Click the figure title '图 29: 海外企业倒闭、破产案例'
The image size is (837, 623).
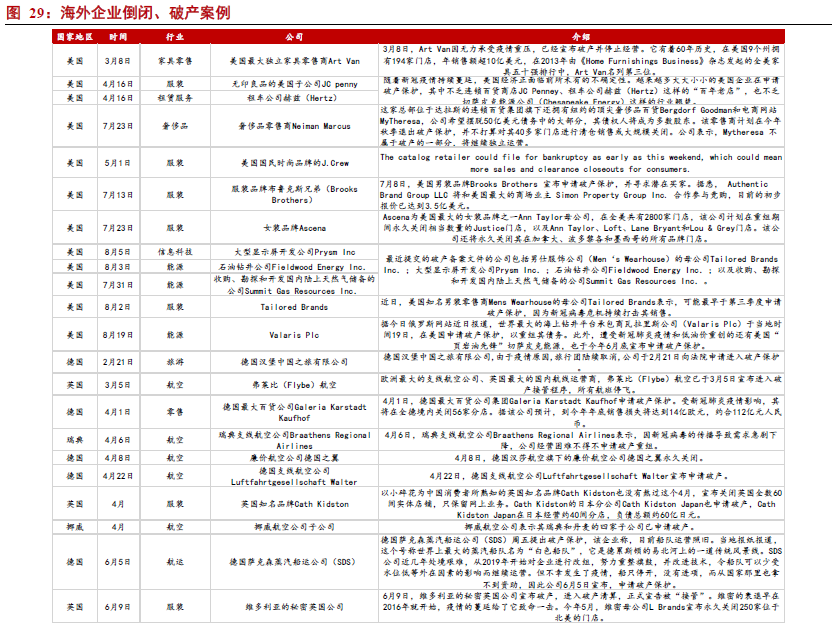pos(118,12)
